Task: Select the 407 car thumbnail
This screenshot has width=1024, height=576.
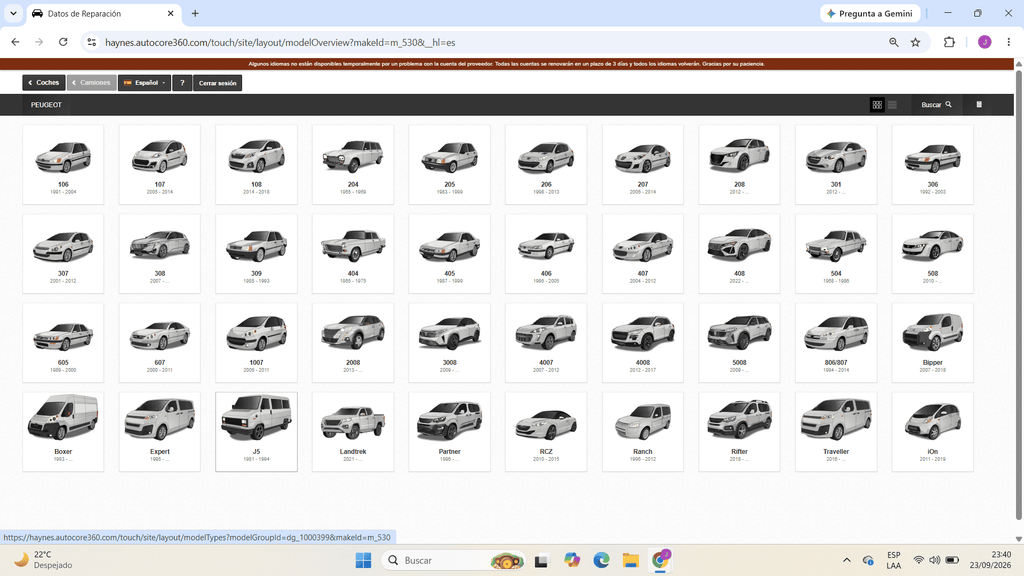Action: [643, 247]
